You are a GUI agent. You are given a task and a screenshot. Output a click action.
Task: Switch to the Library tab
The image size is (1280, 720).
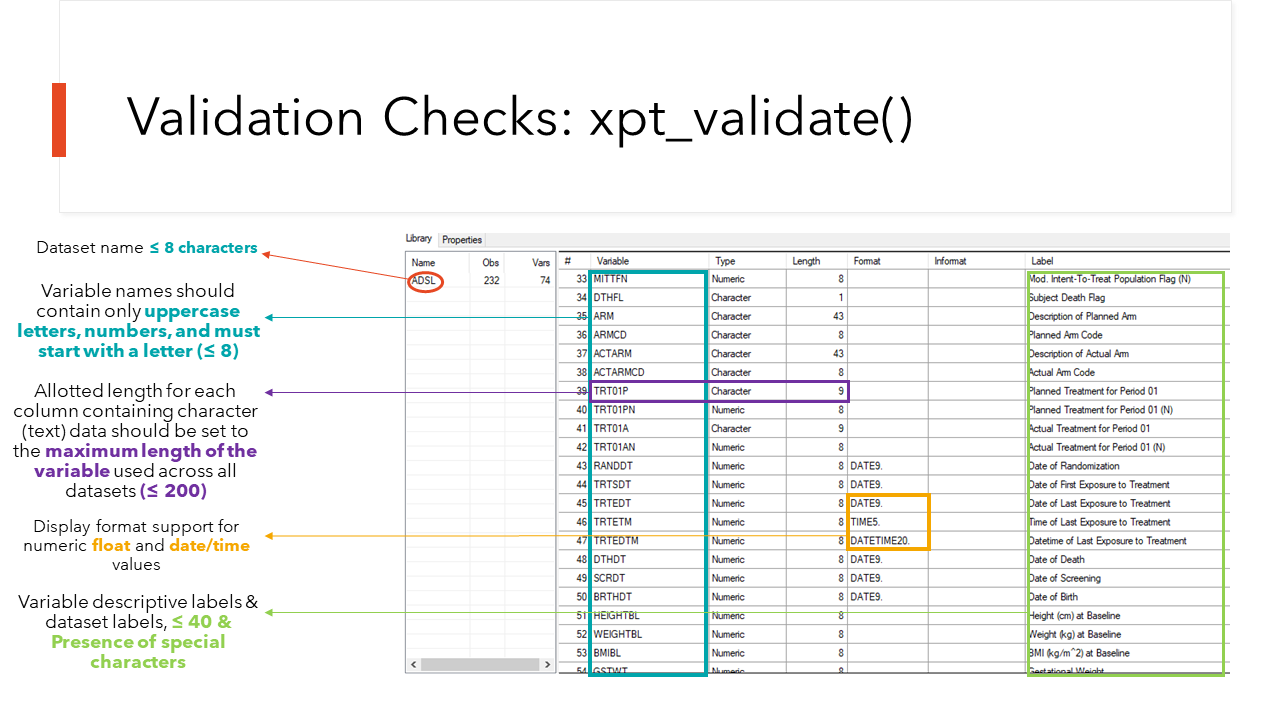click(419, 239)
